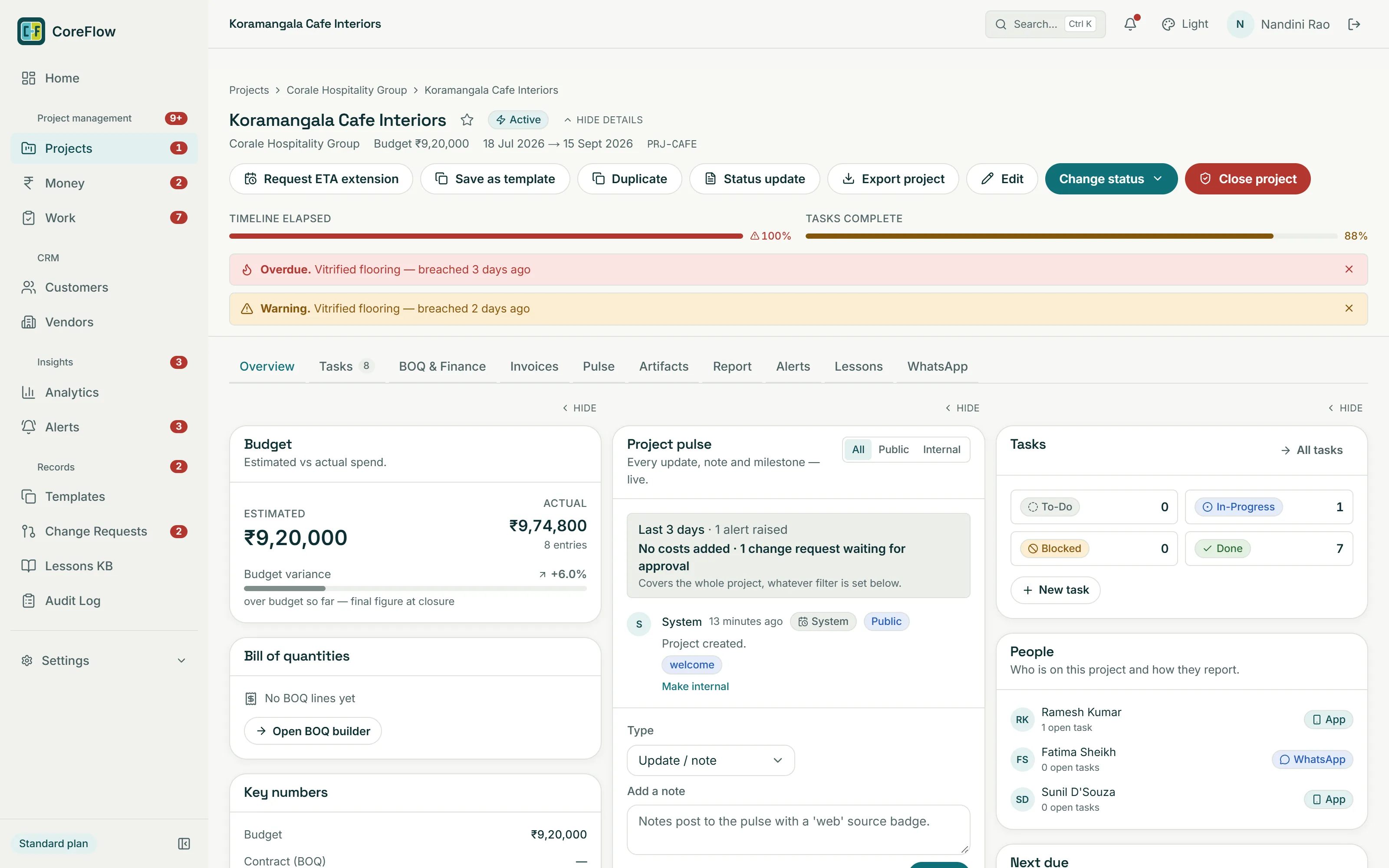Image resolution: width=1389 pixels, height=868 pixels.
Task: Open Change Requests in the sidebar
Action: coord(104,531)
